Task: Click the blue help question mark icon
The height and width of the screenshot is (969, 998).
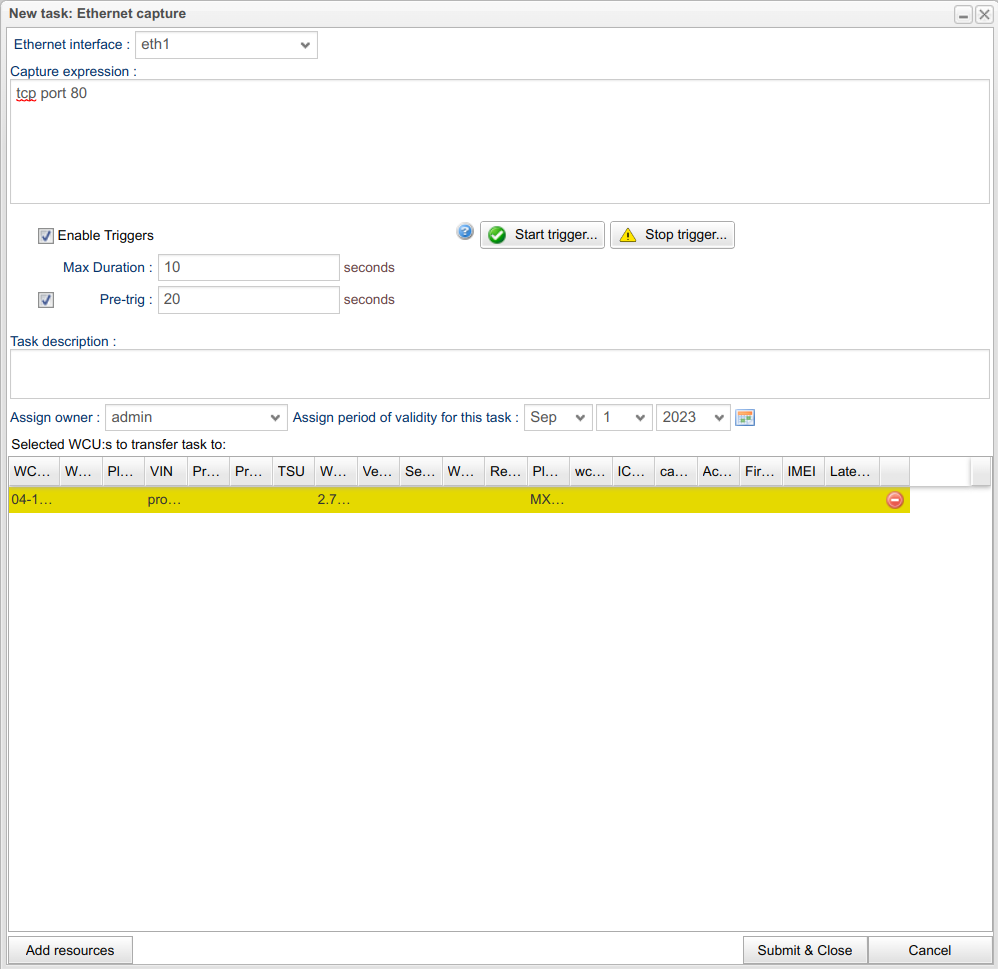Action: point(465,232)
